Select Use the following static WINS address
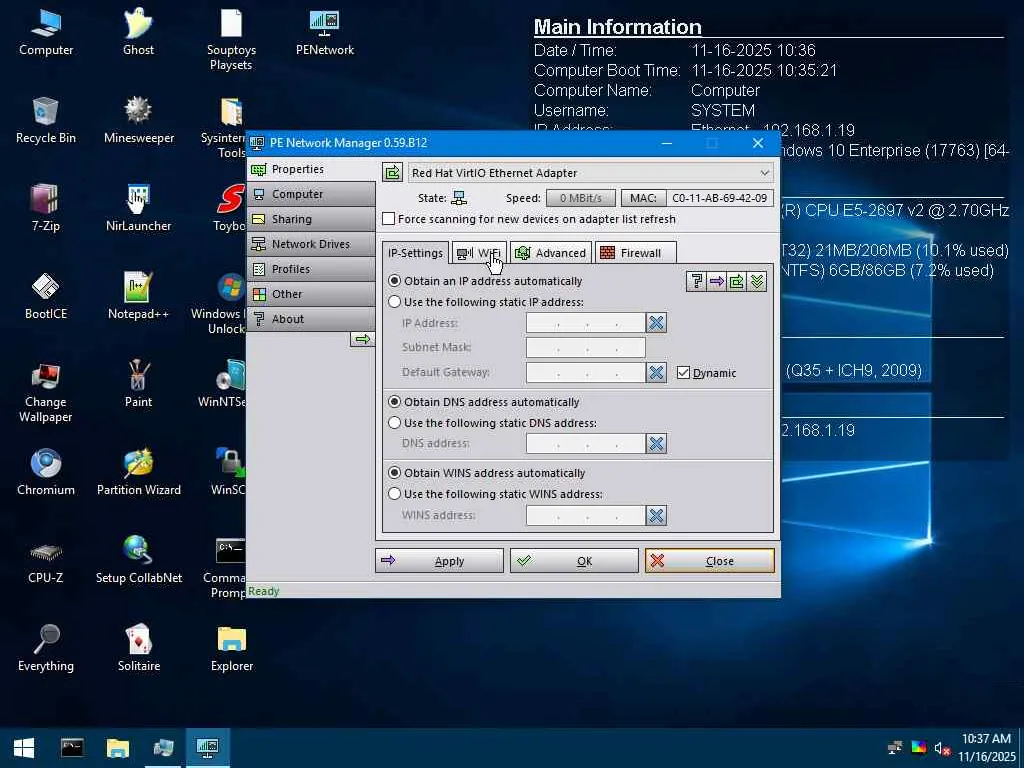Screen dimensions: 1024x768 pyautogui.click(x=495, y=494)
